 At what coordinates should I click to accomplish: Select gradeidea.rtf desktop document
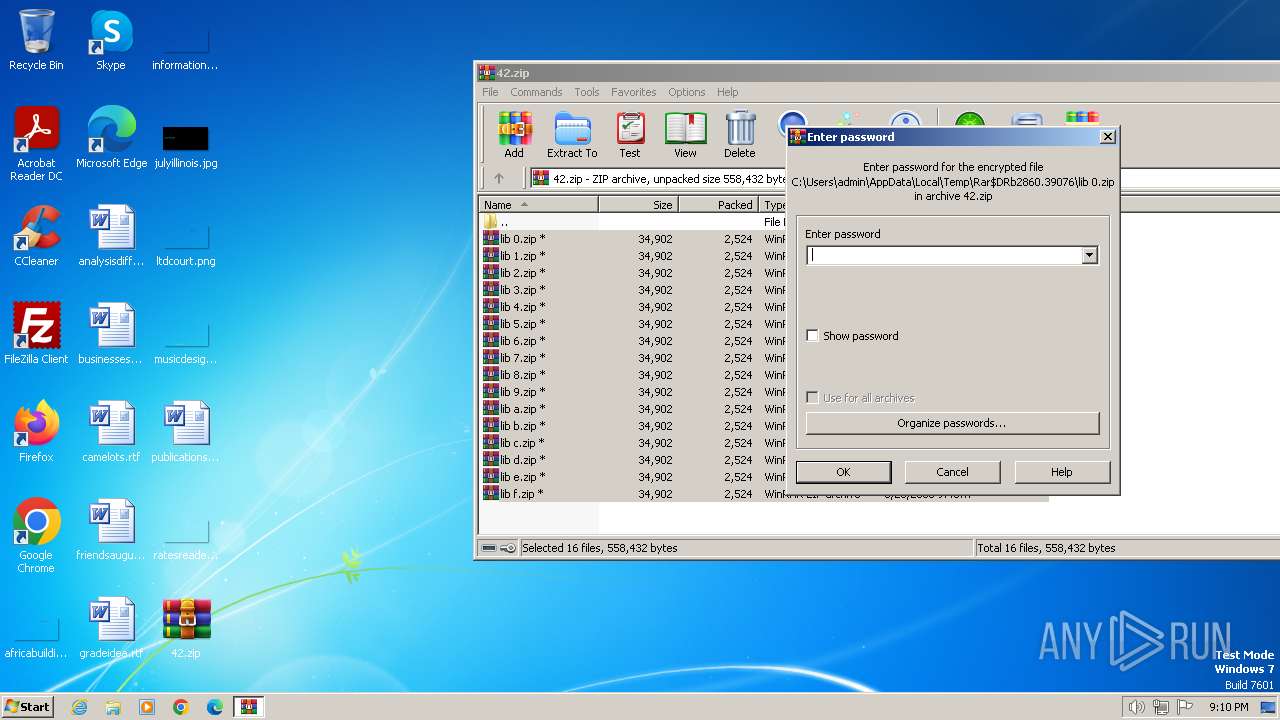tap(111, 628)
